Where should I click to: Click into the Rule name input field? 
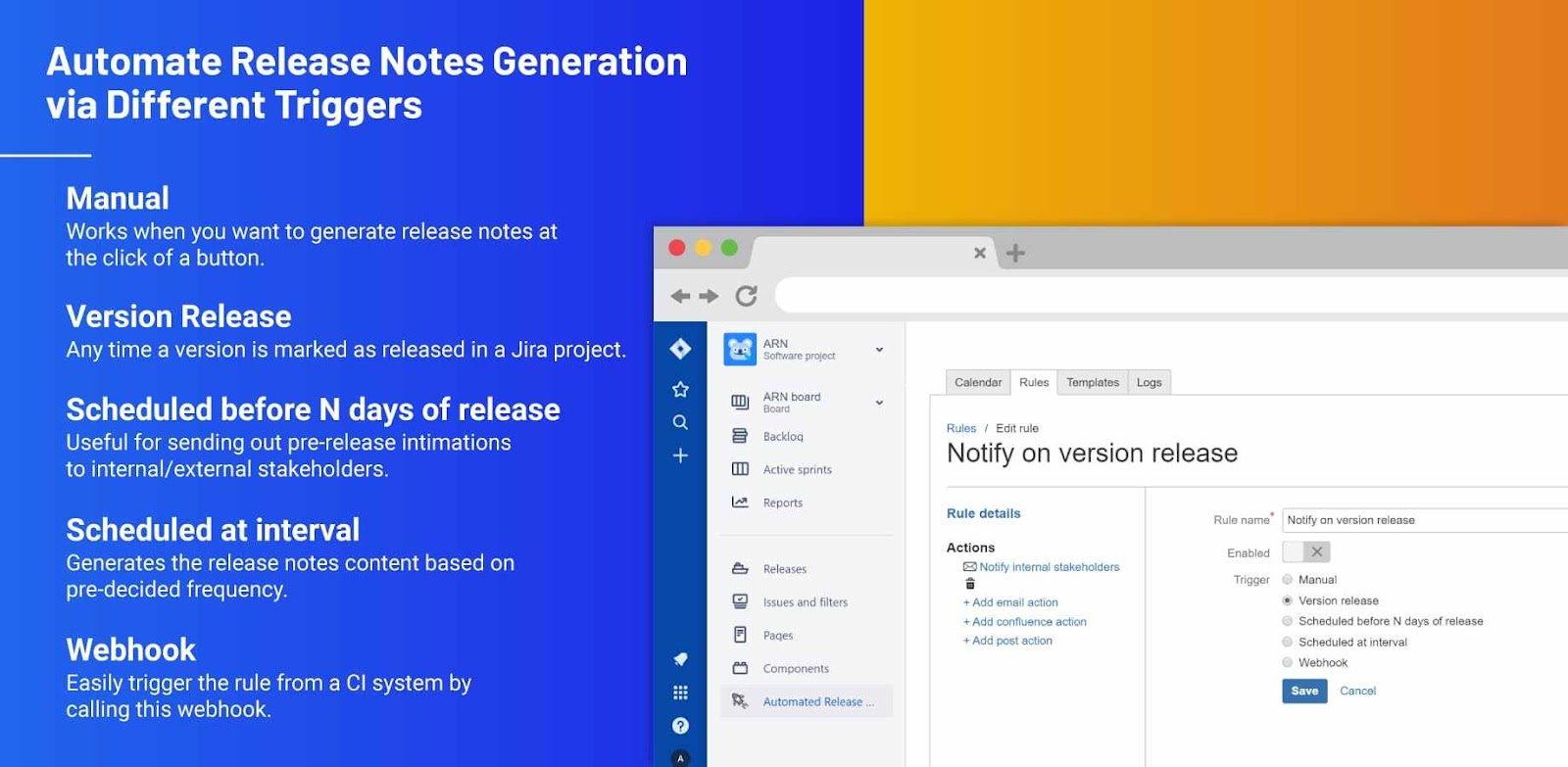pyautogui.click(x=1425, y=520)
